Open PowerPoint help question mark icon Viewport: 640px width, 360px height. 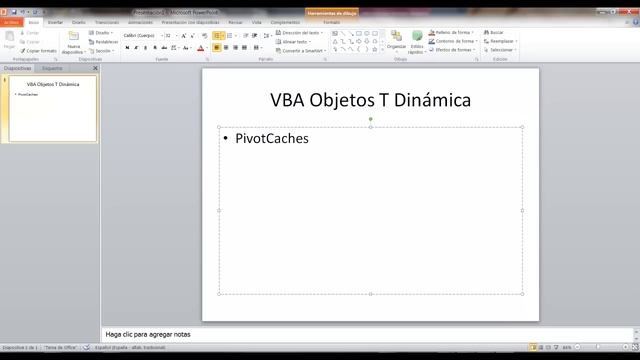click(x=636, y=22)
